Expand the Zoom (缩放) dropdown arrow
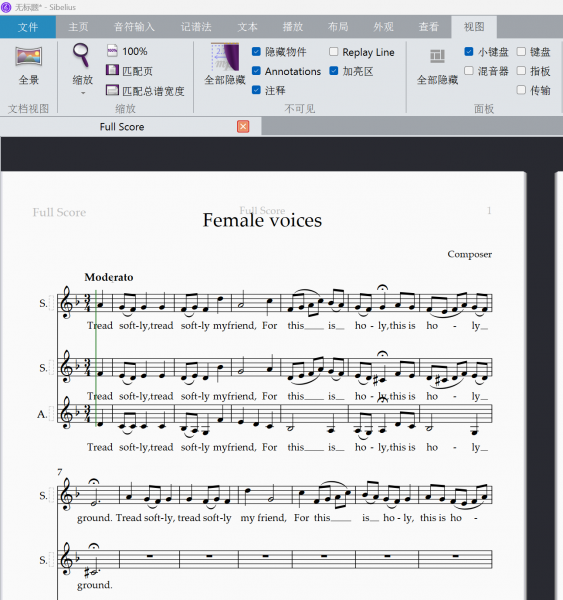The width and height of the screenshot is (563, 600). click(x=83, y=93)
